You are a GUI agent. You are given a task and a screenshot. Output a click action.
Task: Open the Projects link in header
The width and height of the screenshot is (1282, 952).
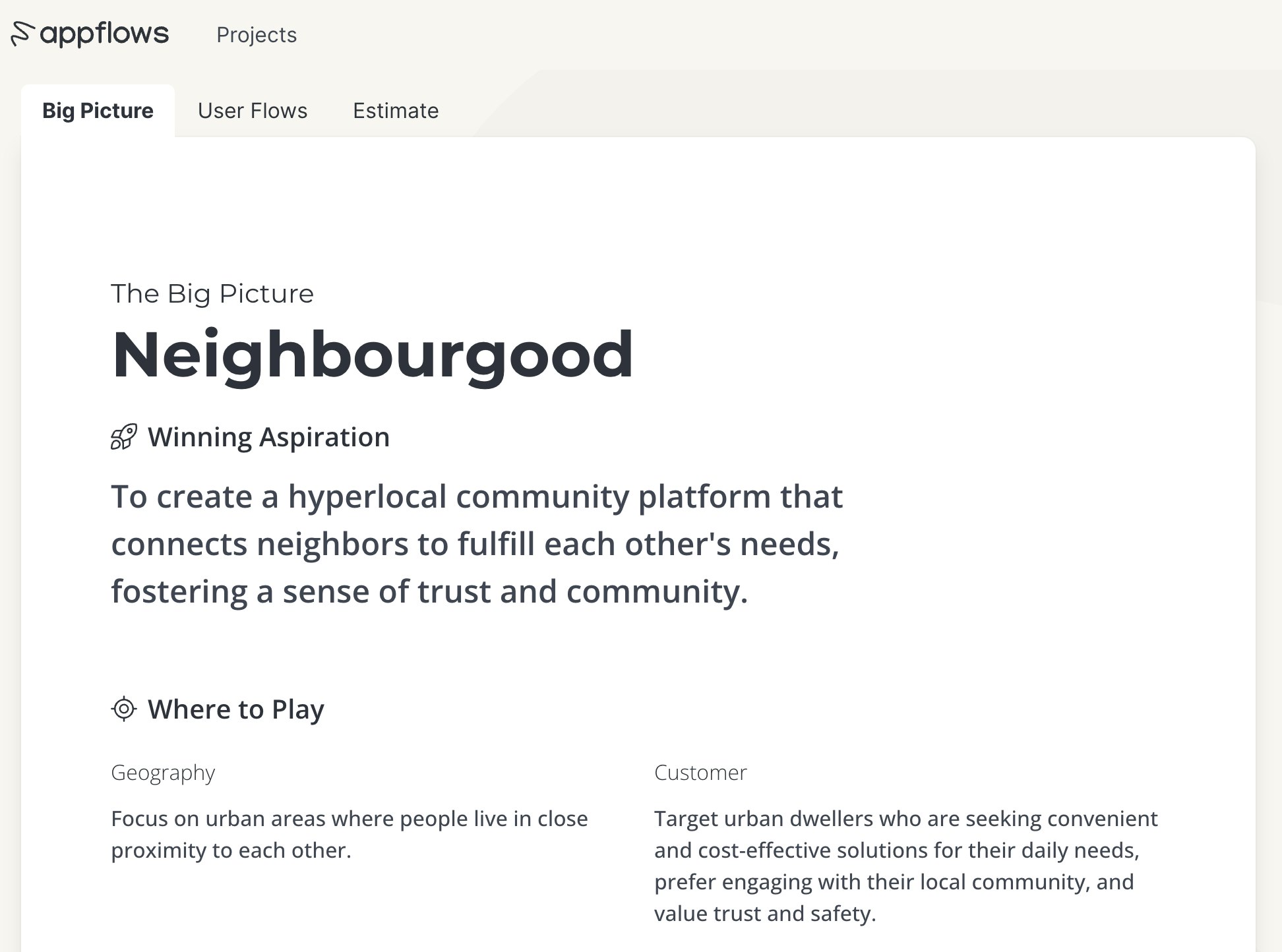(x=257, y=35)
